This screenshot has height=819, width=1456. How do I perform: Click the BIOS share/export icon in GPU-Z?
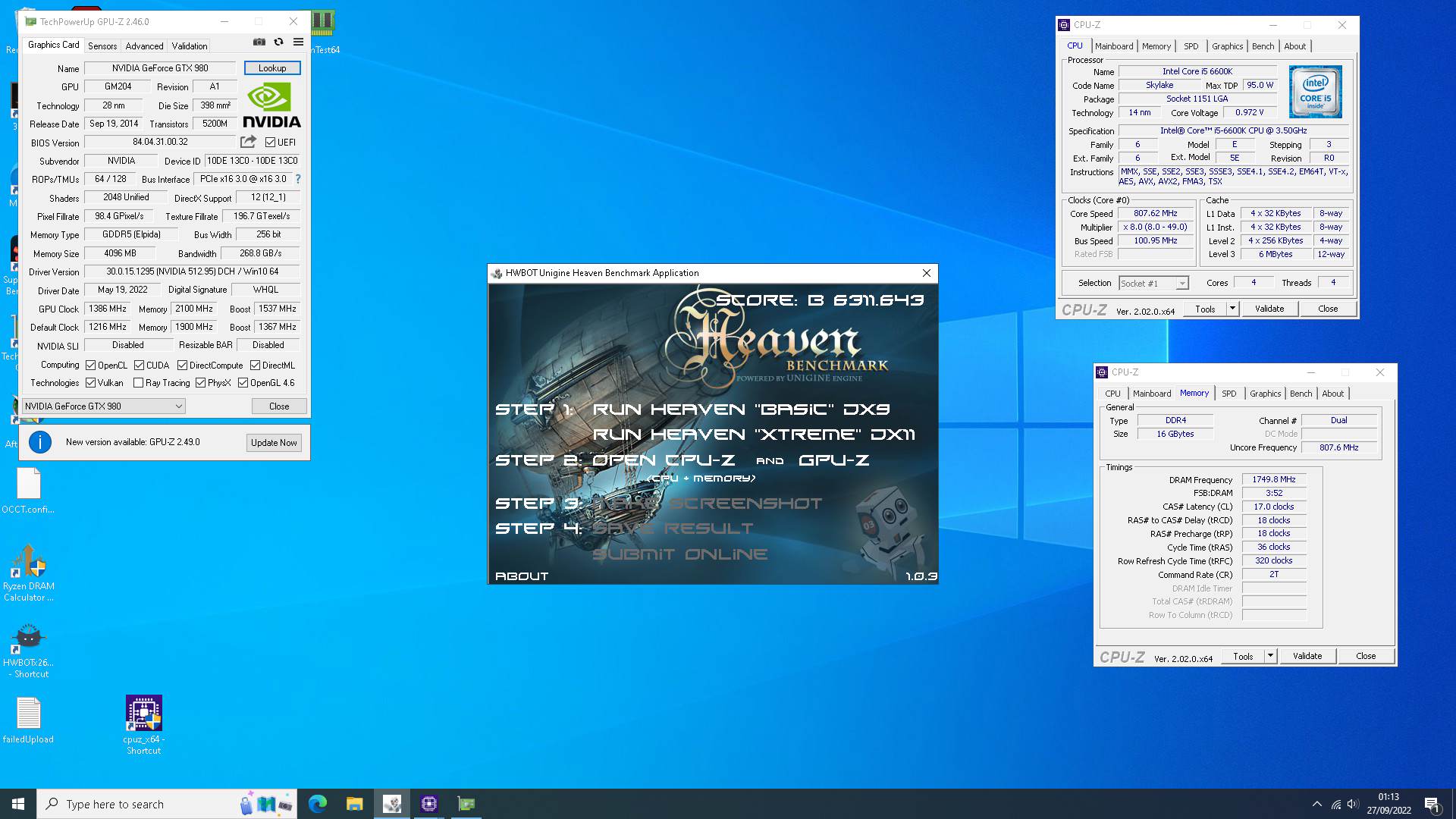click(x=248, y=142)
